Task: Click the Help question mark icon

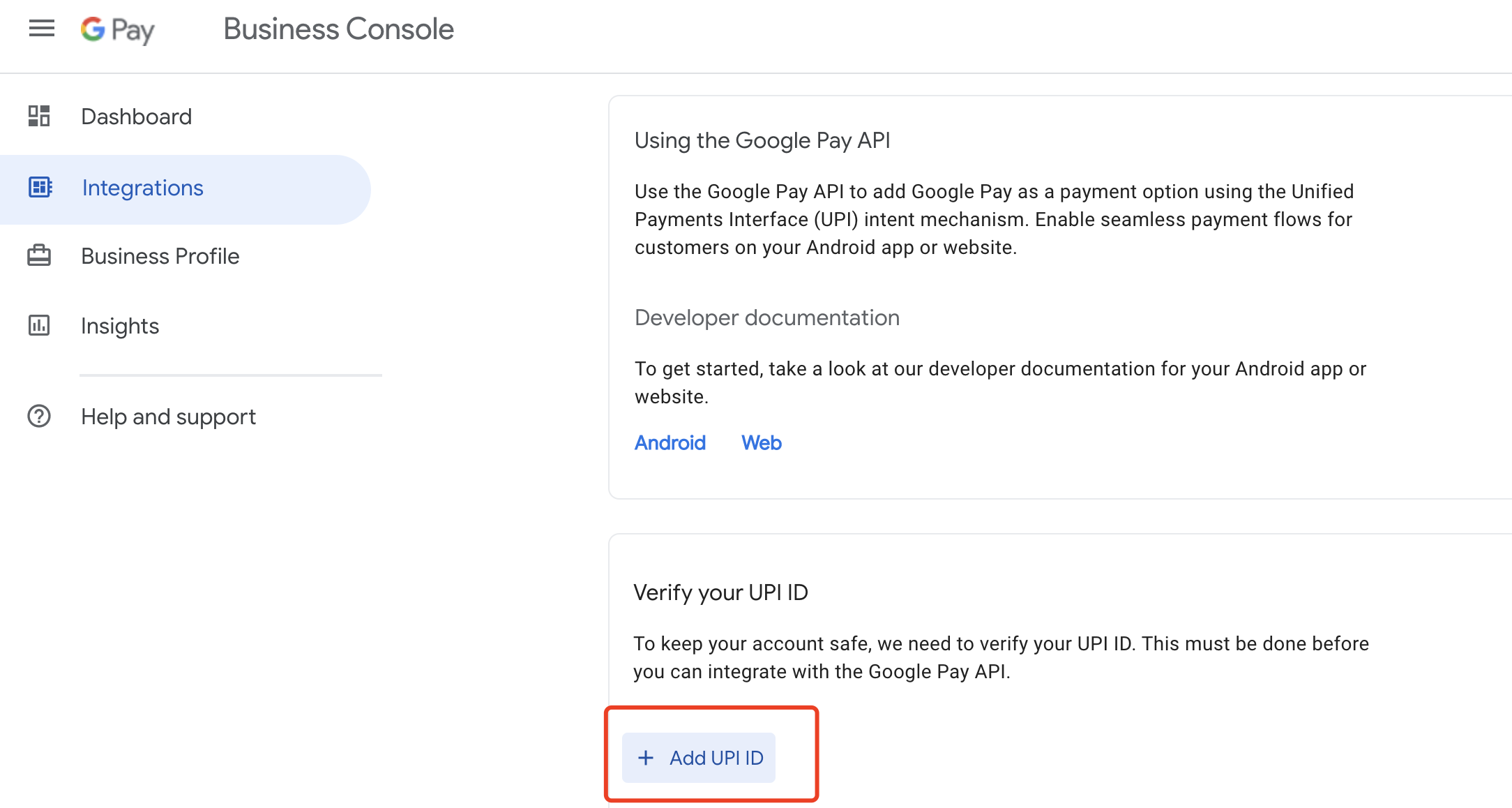Action: pyautogui.click(x=40, y=416)
